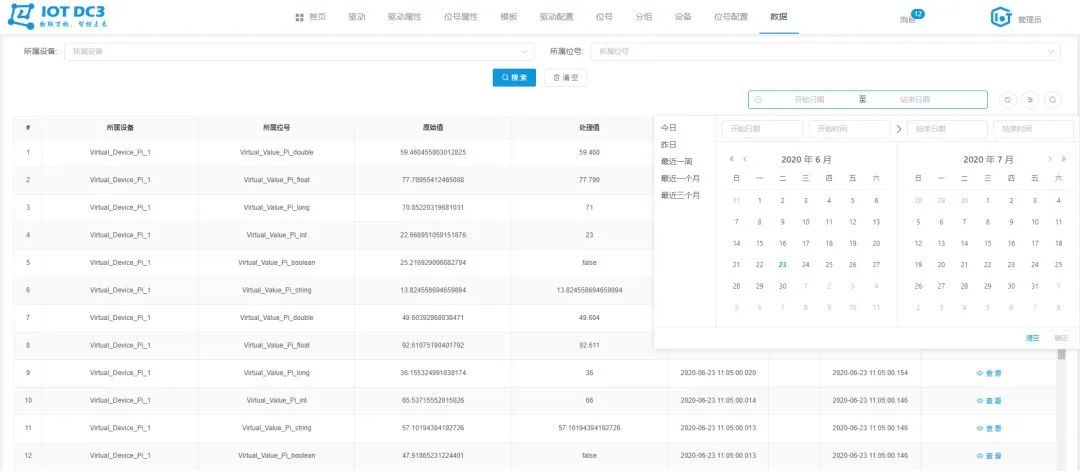Viewport: 1080px width, 471px height.
Task: Choose the 最近一周 shortcut
Action: pyautogui.click(x=676, y=162)
